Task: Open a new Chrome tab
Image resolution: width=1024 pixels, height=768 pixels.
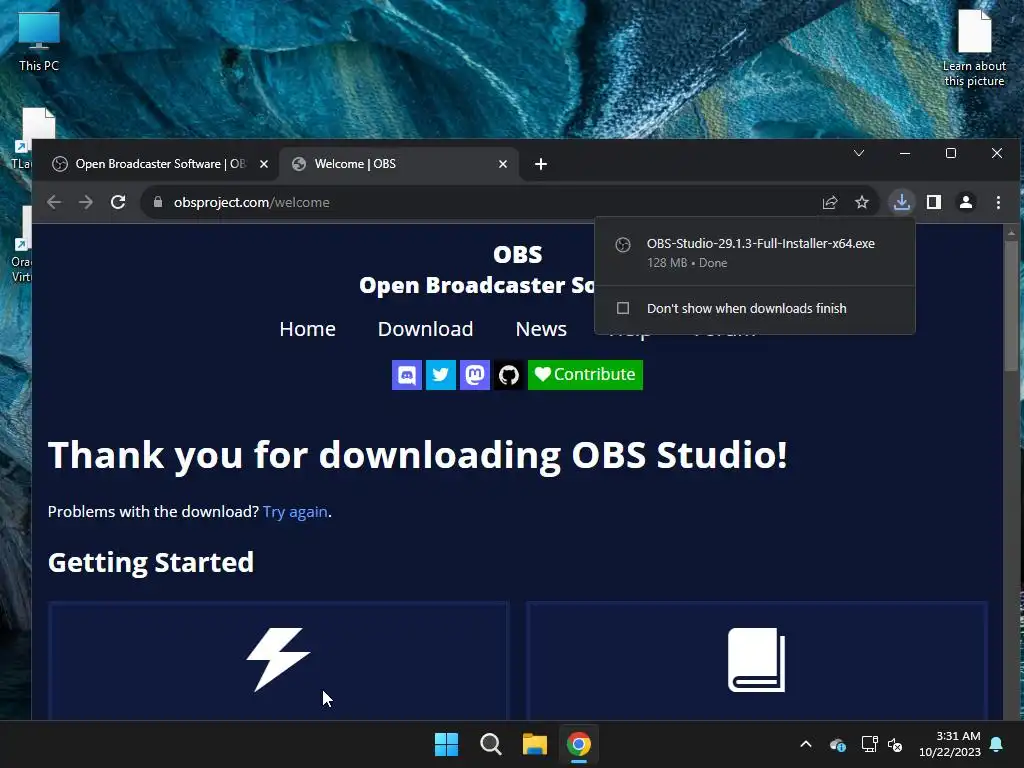Action: click(541, 164)
